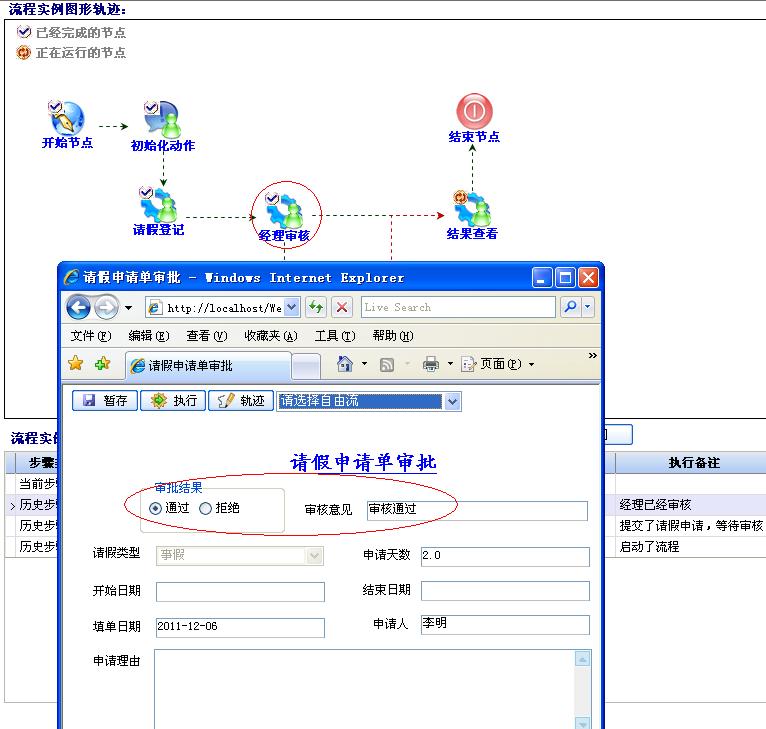
Task: Click the 开始日期 input field
Action: pos(240,592)
